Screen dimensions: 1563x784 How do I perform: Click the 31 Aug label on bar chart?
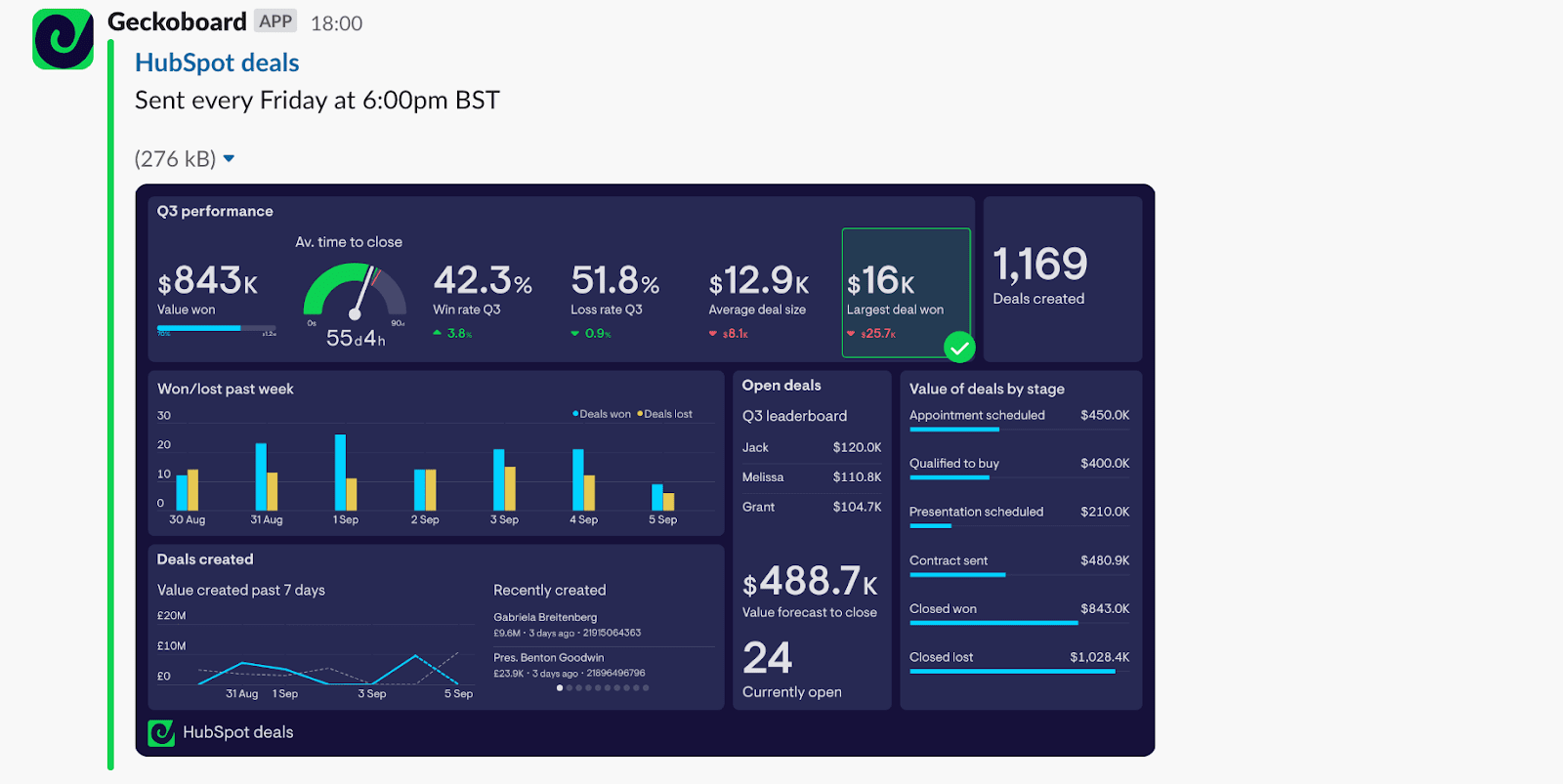pyautogui.click(x=267, y=520)
